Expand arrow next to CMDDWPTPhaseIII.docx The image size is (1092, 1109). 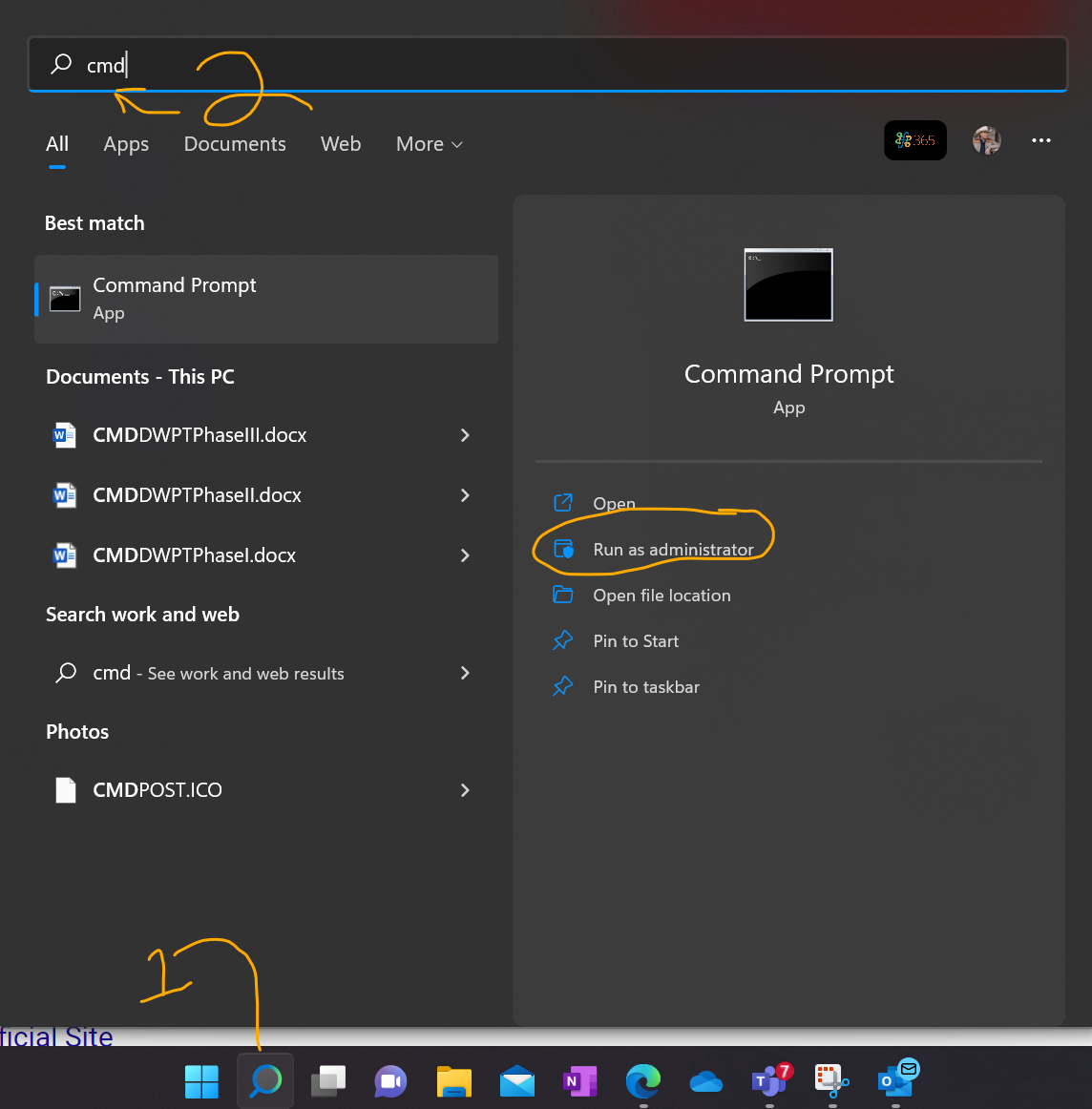[465, 435]
